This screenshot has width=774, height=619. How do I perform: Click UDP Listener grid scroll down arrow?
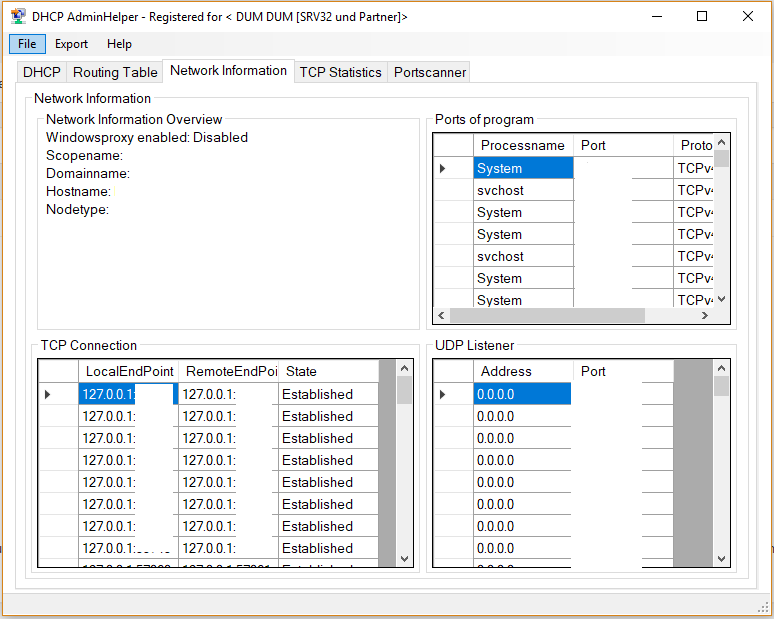tap(721, 559)
